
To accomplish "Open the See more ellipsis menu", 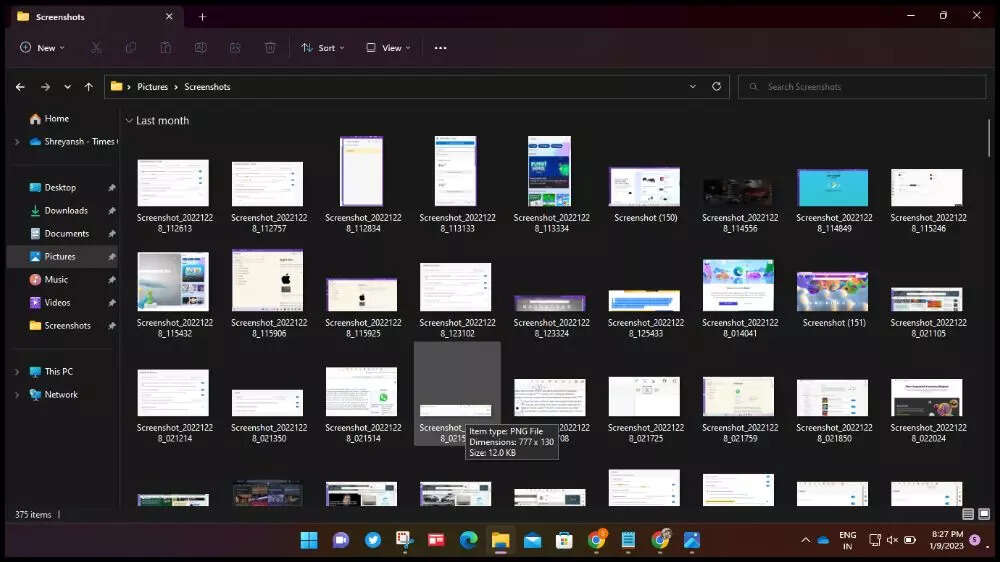I will (440, 47).
